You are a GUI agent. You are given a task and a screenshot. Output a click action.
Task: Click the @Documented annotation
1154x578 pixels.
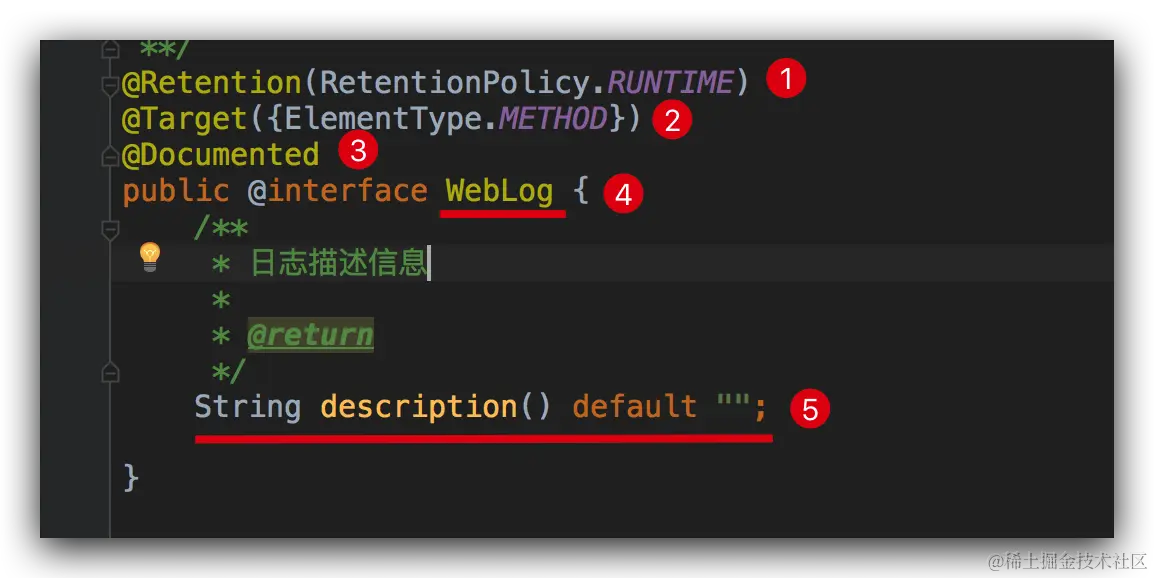[220, 155]
